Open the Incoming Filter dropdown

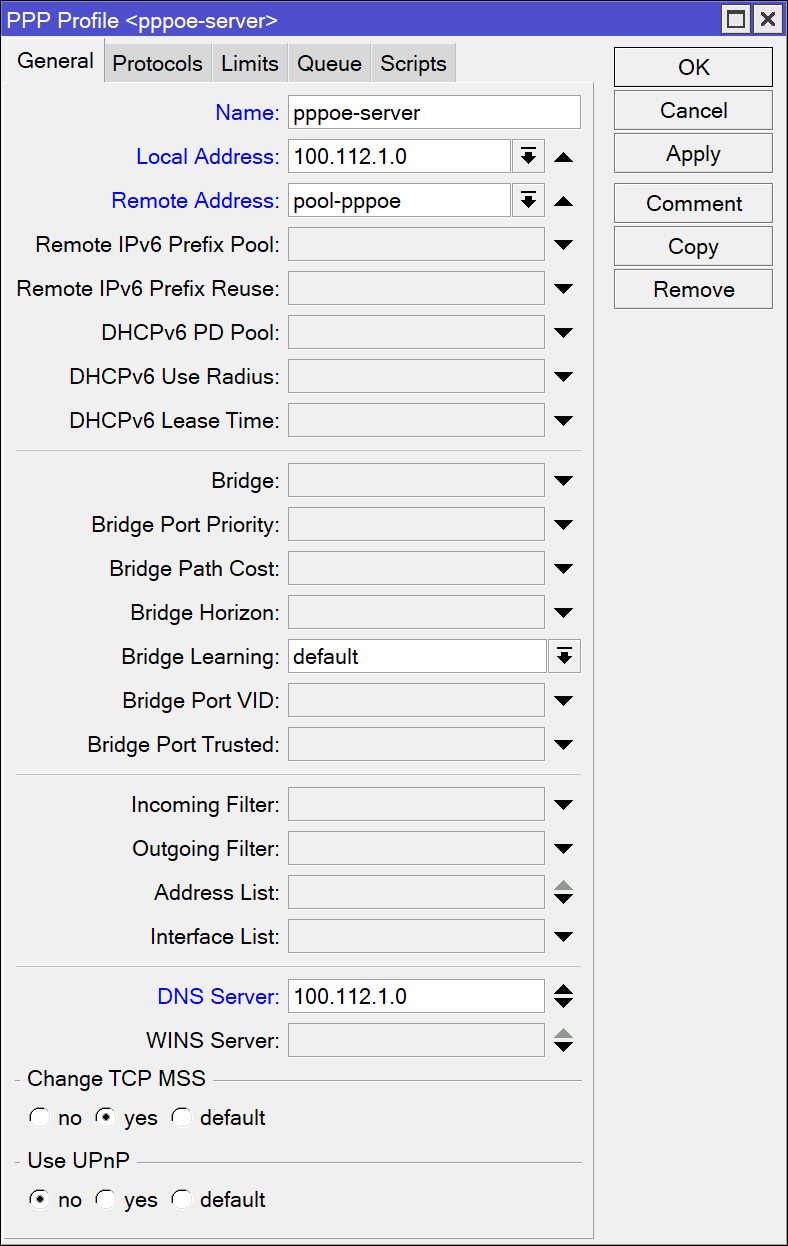563,804
